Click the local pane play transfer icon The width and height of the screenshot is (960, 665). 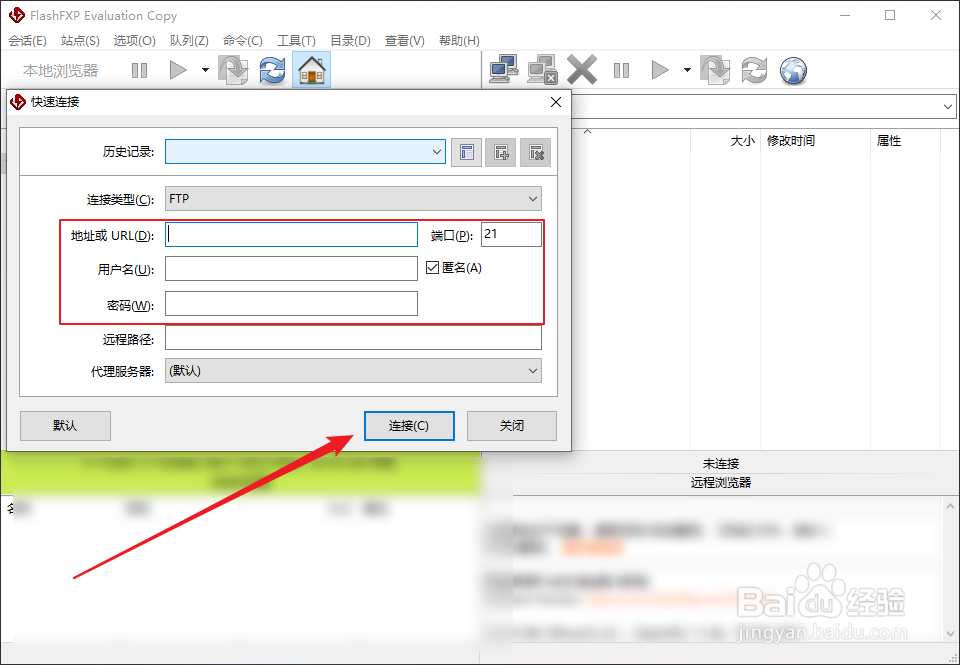tap(178, 70)
